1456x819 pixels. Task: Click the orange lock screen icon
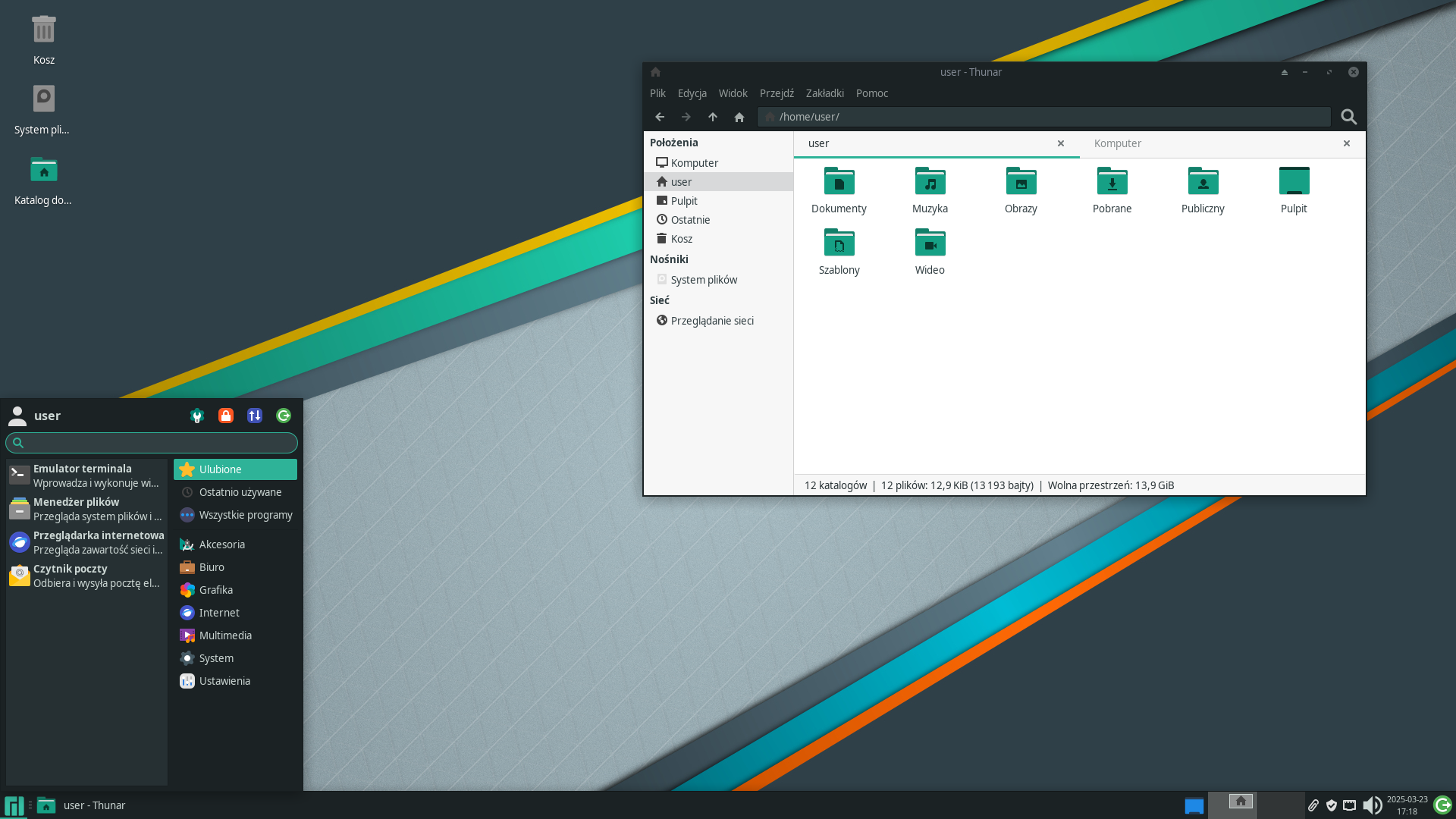[226, 416]
